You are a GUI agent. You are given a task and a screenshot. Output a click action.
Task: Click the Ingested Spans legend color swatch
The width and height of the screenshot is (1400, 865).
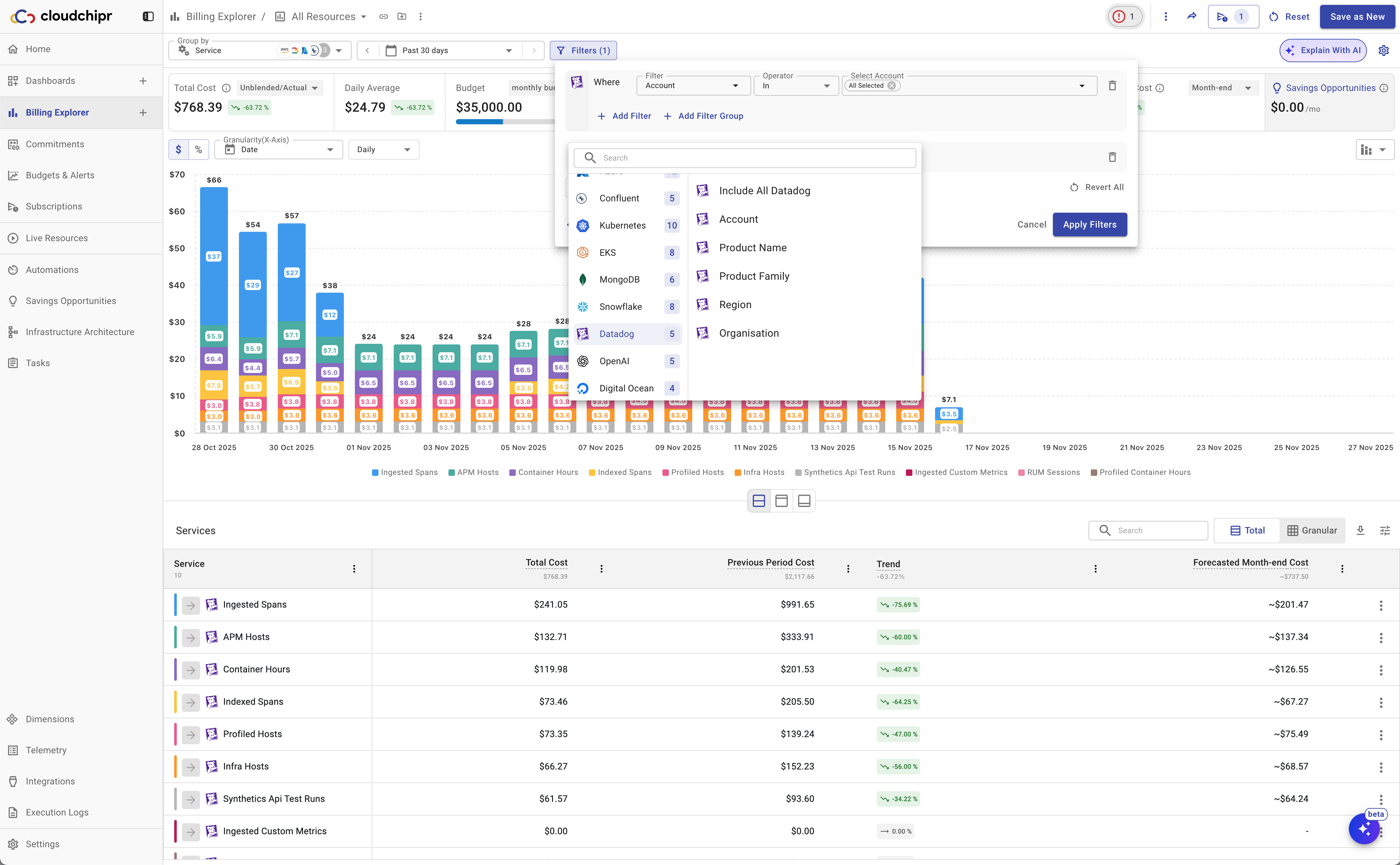[375, 473]
